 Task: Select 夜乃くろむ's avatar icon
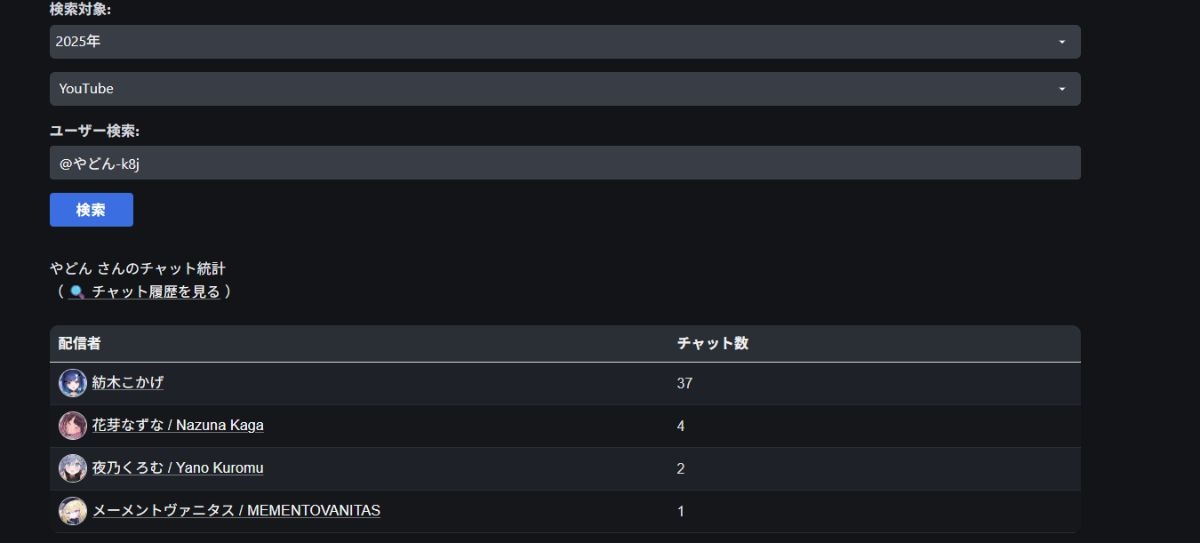73,468
